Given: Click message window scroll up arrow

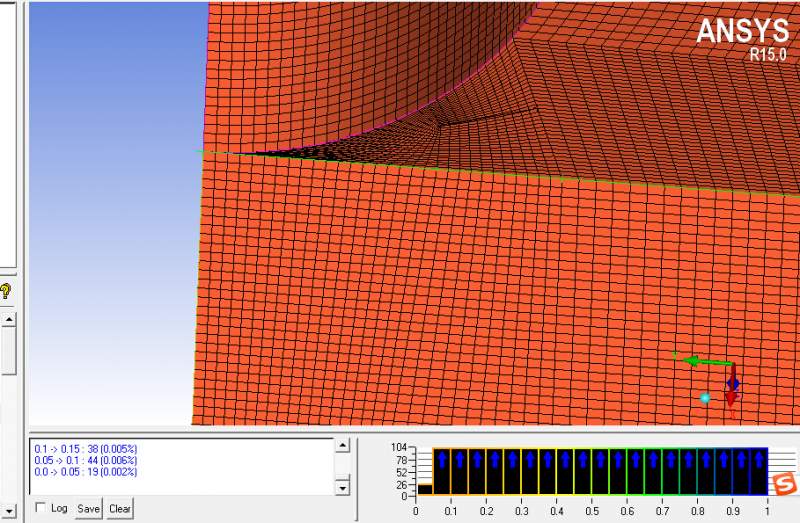Looking at the screenshot, I should pos(343,445).
